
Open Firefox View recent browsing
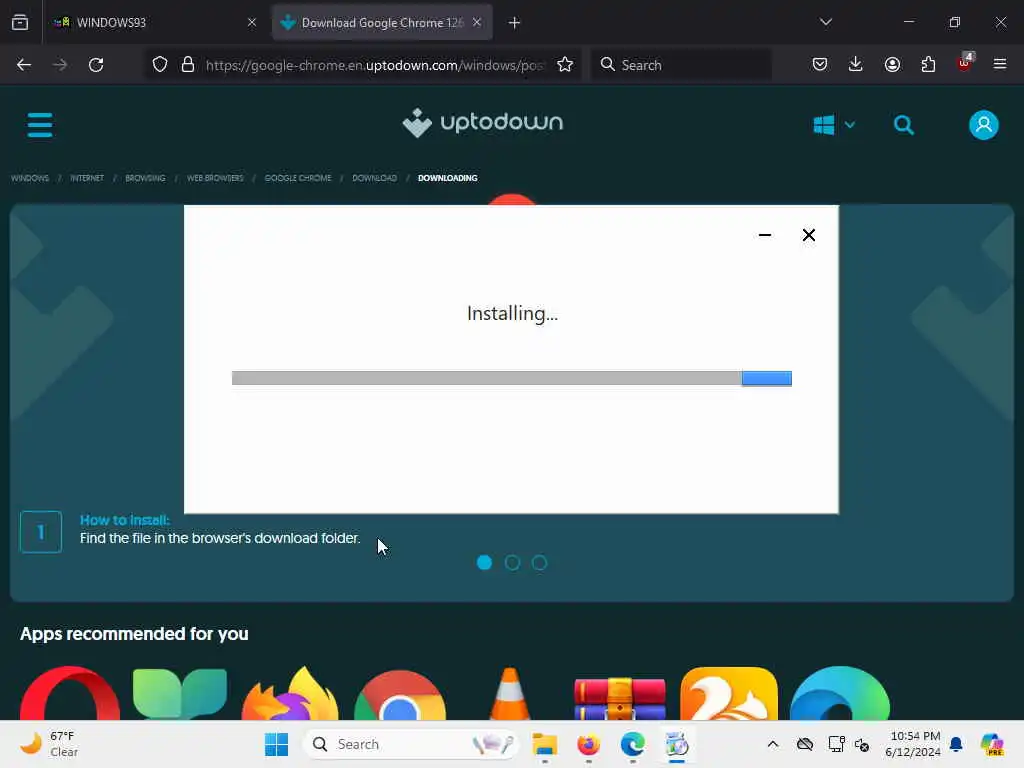coord(20,23)
